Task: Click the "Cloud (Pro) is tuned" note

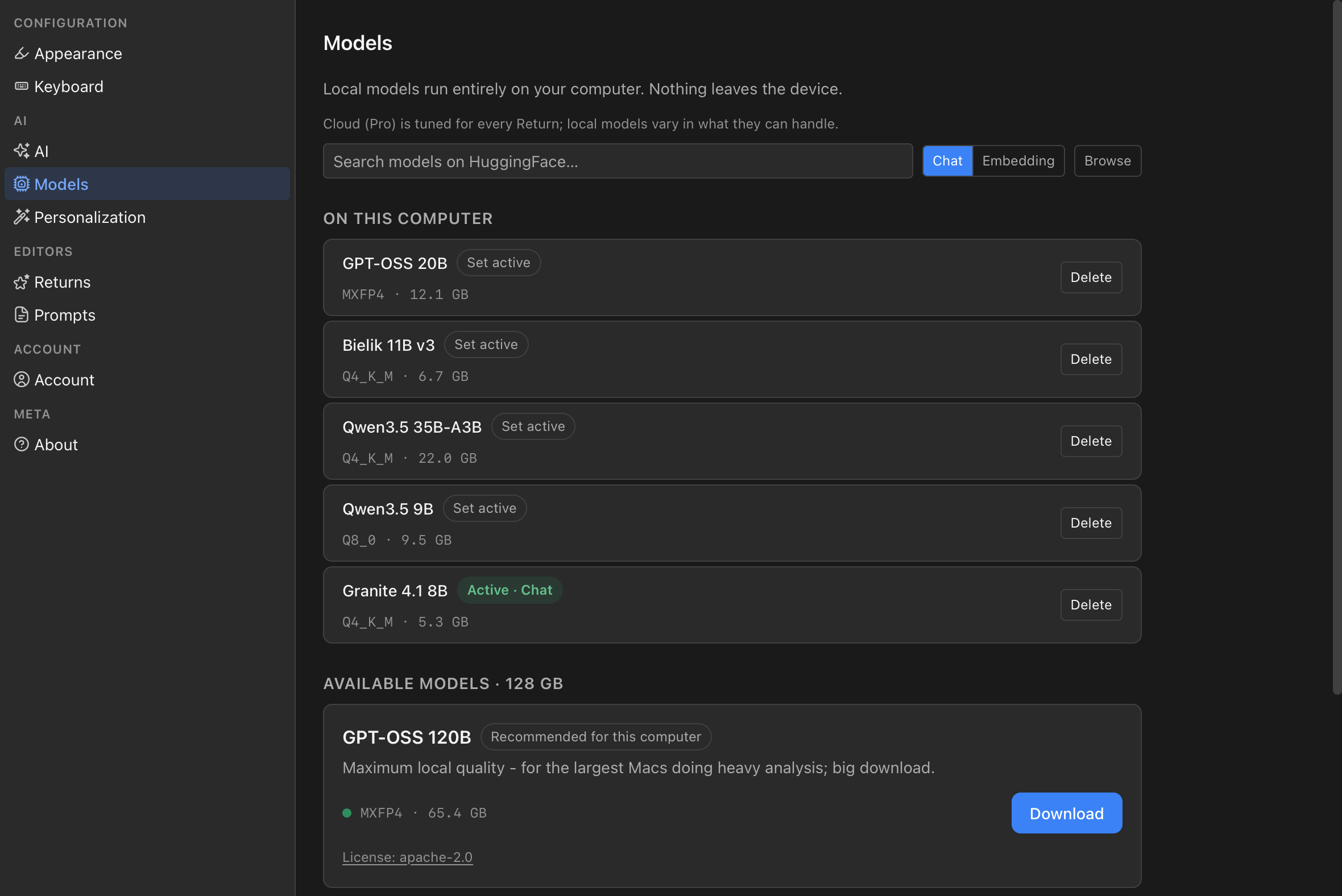Action: click(581, 124)
